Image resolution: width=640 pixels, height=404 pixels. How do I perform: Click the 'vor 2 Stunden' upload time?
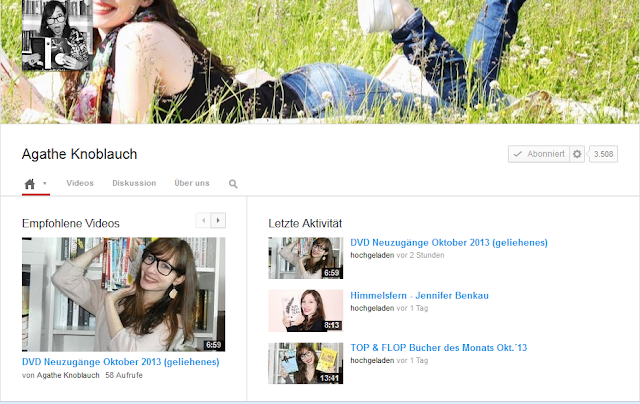click(420, 255)
